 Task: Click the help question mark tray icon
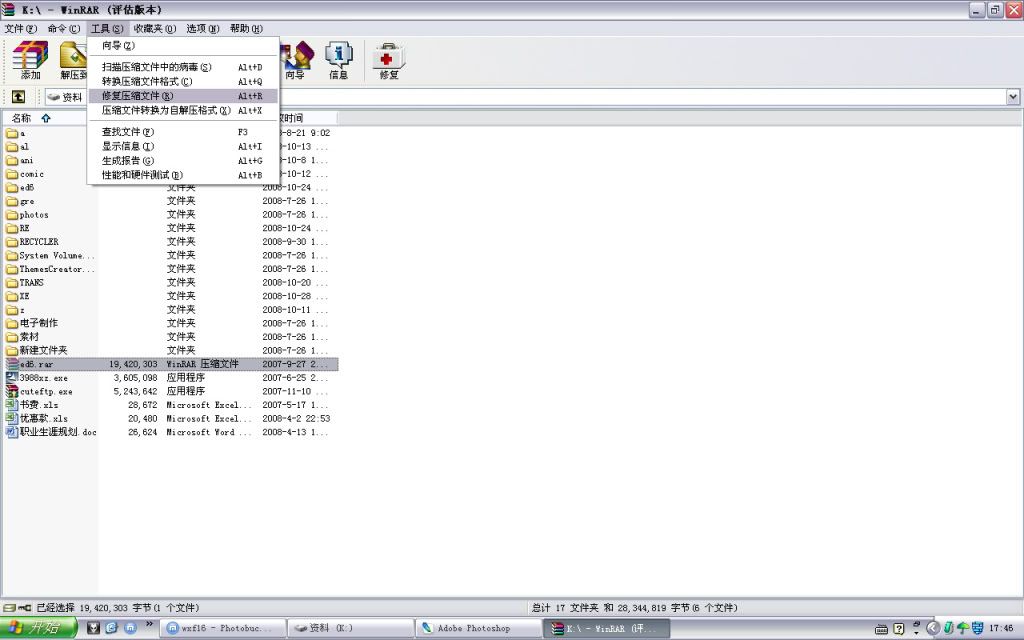[x=899, y=628]
